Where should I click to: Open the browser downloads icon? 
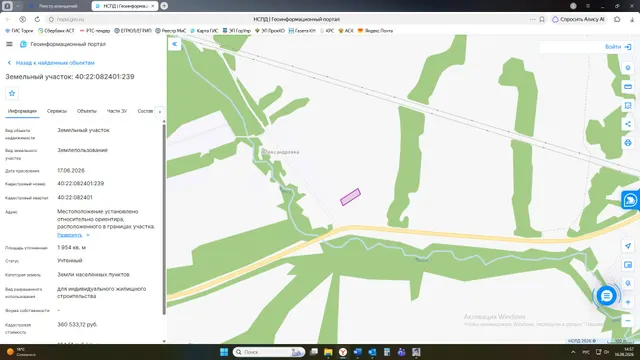(632, 19)
